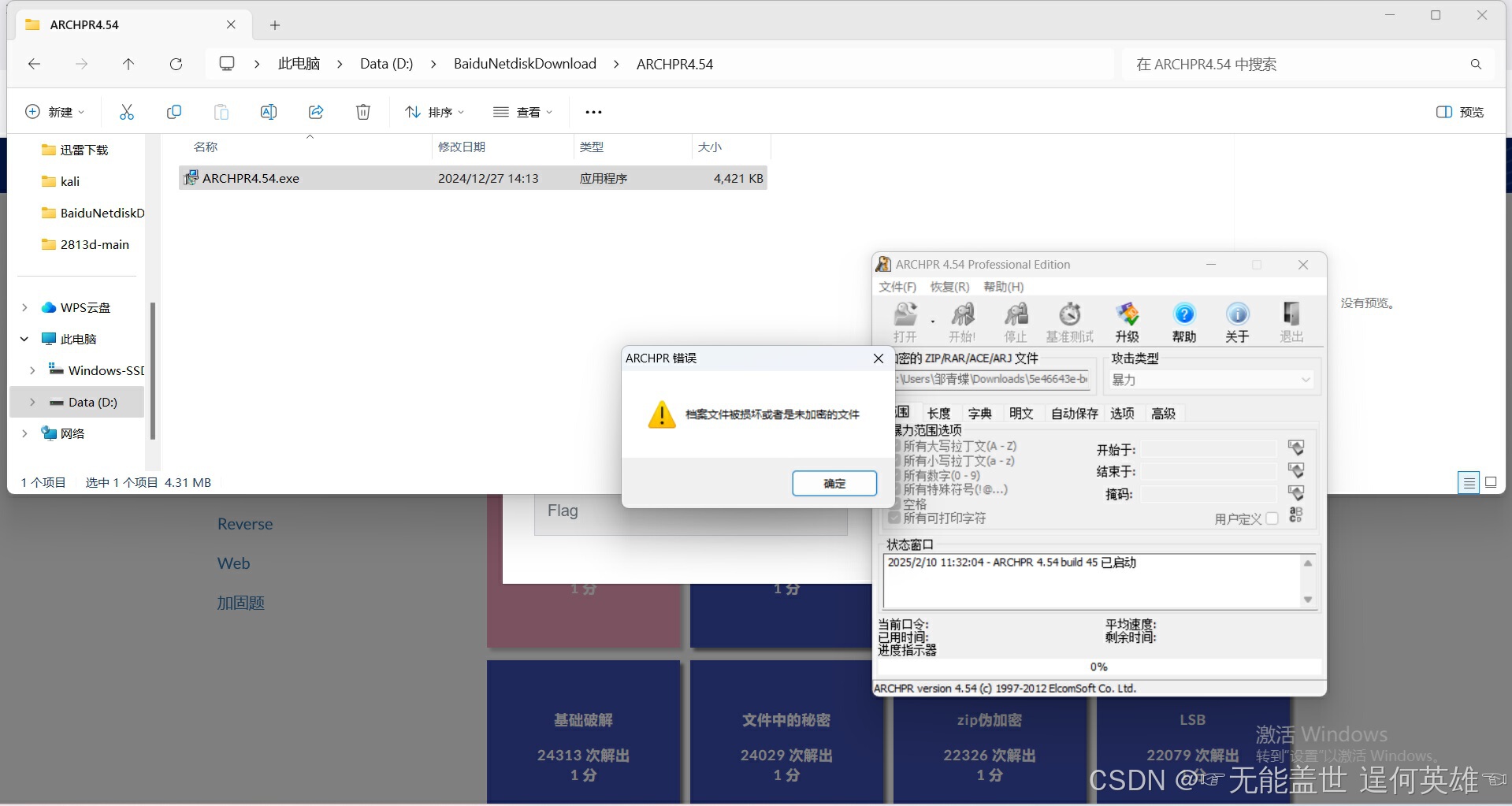
Task: Open the 攻击类型 attack type dropdown
Action: click(x=1212, y=380)
